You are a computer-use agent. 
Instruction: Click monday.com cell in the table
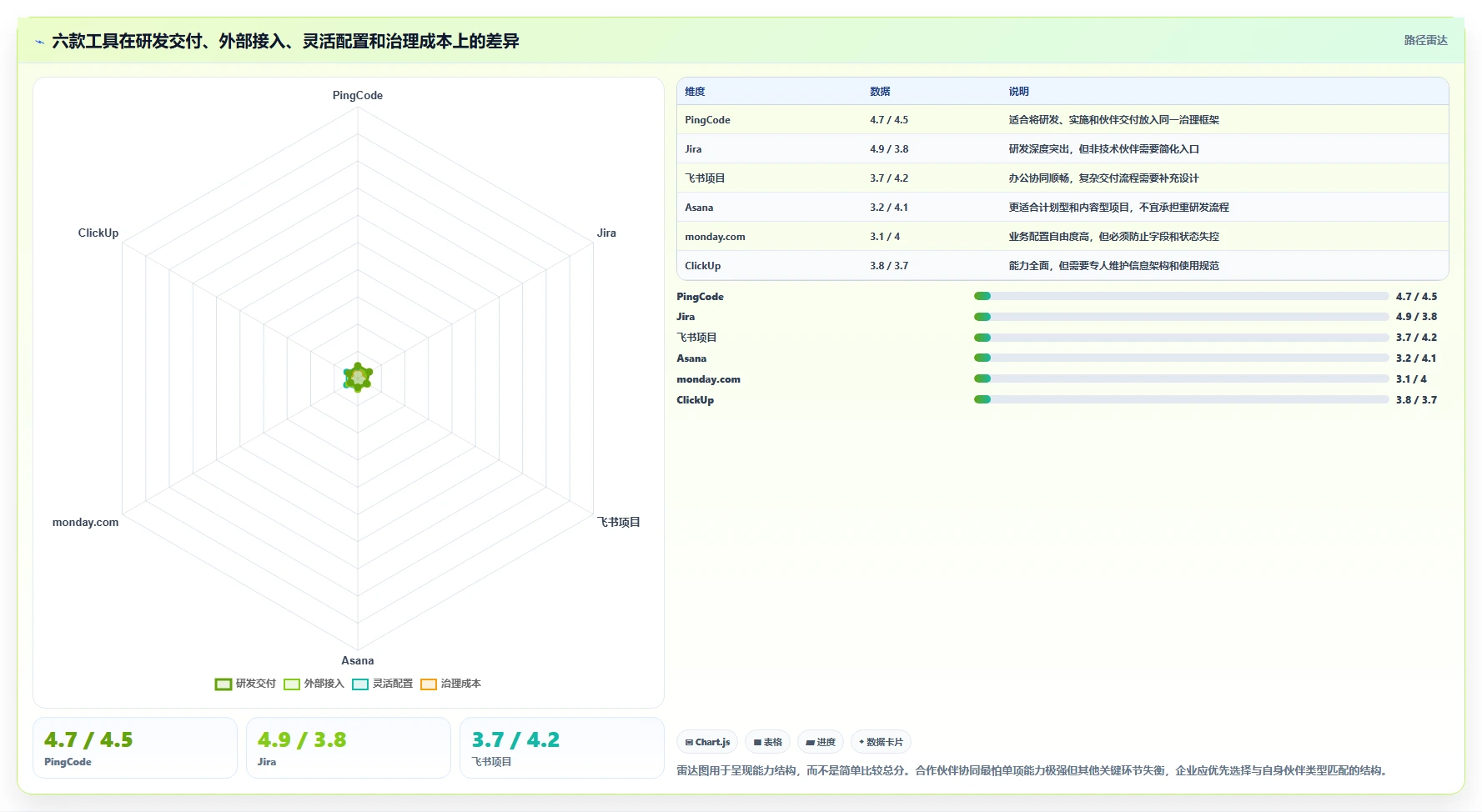[715, 237]
